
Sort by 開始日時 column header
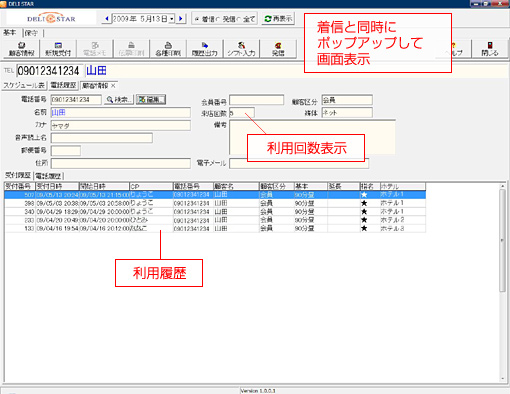104,186
